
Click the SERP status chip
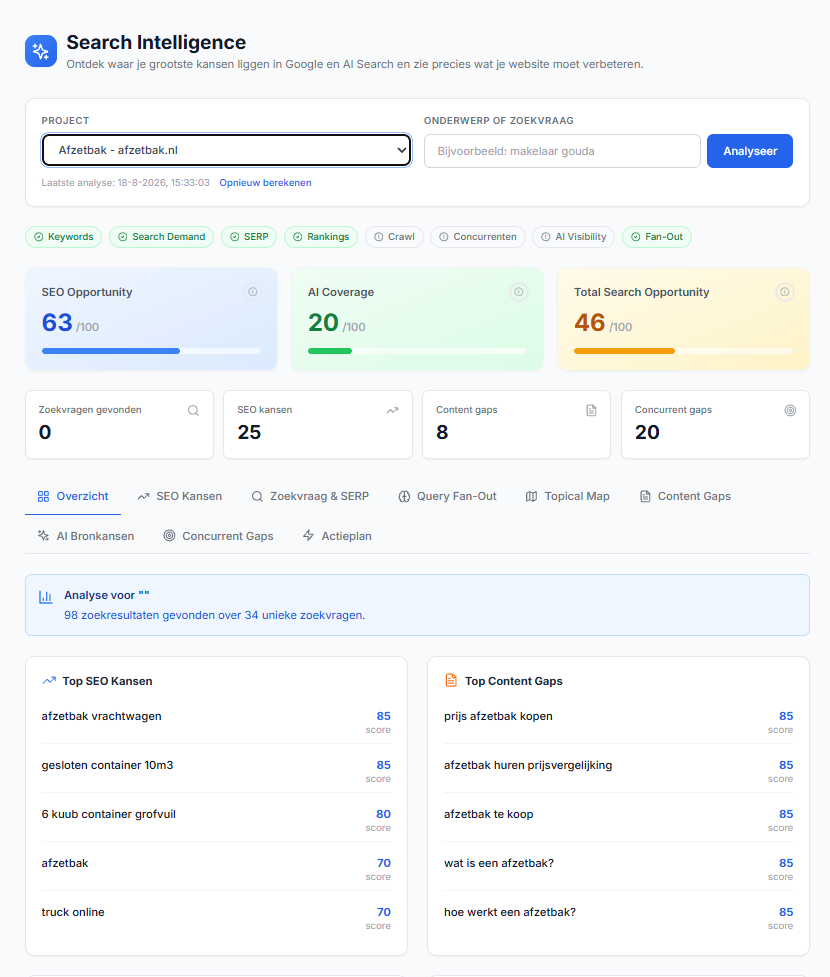pyautogui.click(x=249, y=237)
